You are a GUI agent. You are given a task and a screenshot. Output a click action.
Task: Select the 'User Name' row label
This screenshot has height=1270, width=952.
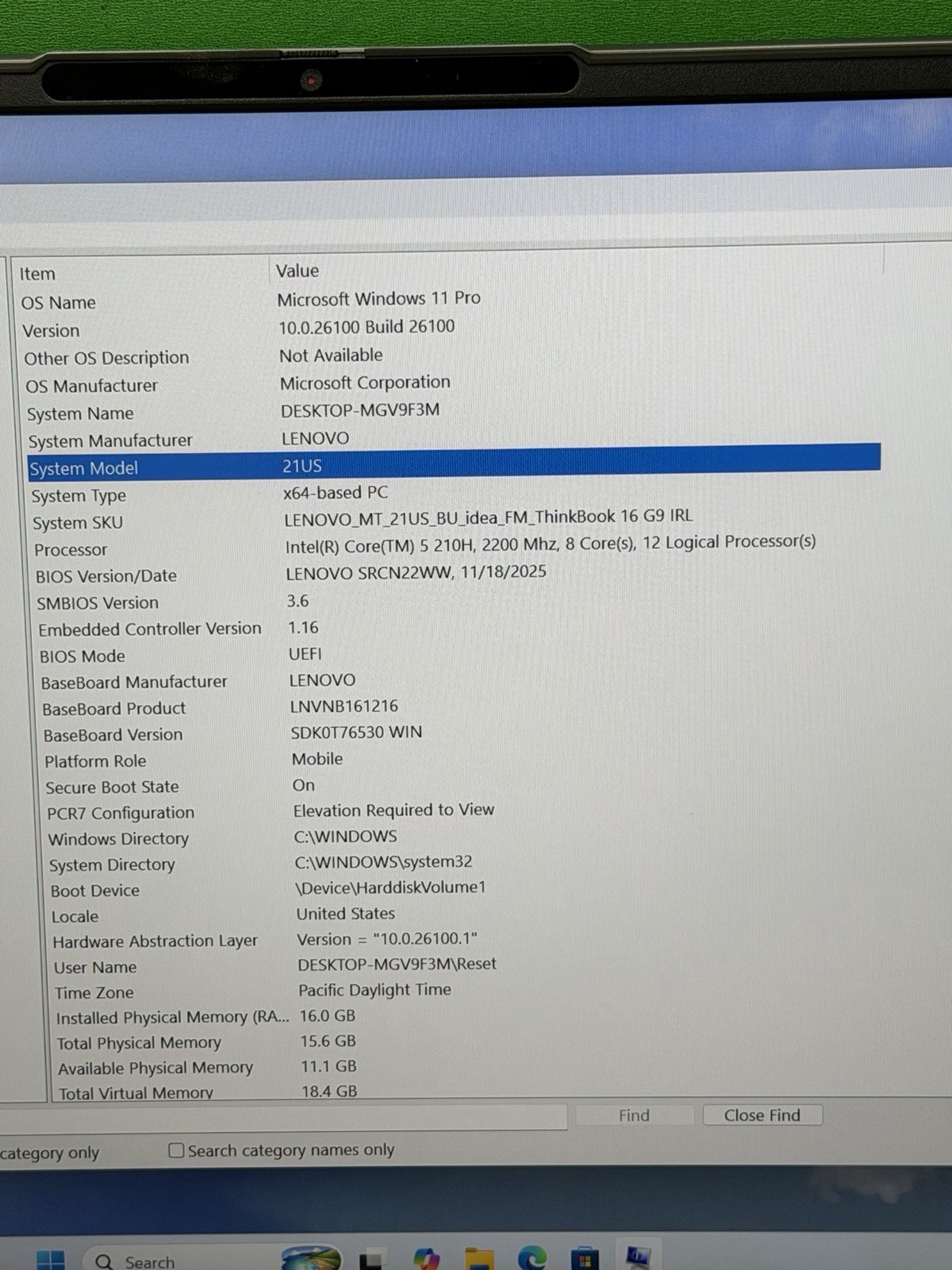pyautogui.click(x=95, y=968)
